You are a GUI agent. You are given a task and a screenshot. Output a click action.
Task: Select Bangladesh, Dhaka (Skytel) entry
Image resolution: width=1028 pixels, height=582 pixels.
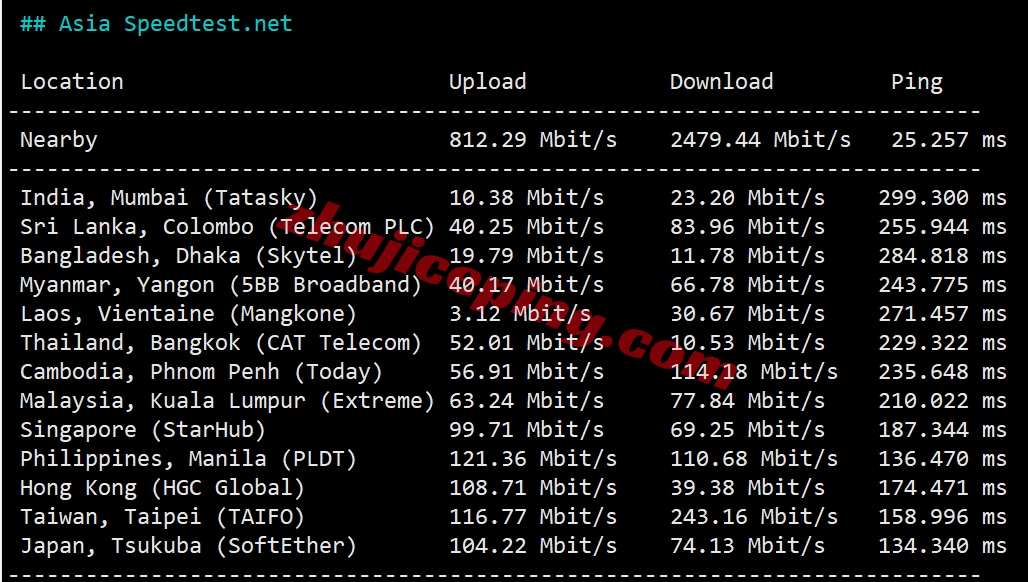[513, 256]
